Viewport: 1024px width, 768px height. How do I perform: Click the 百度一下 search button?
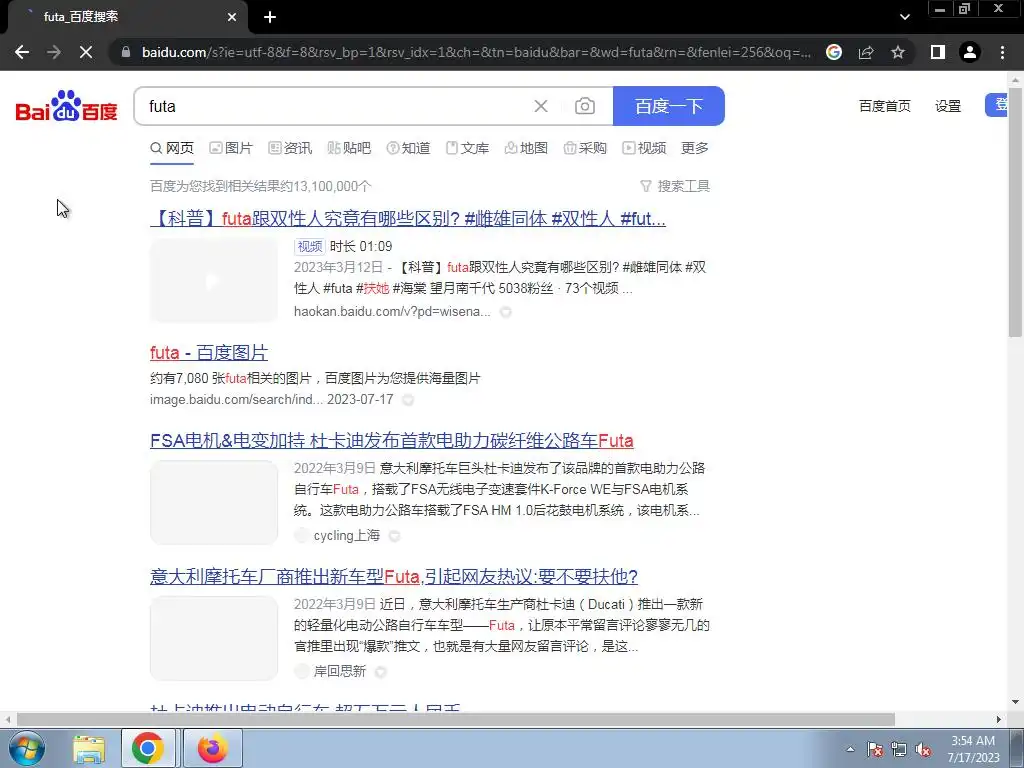(669, 106)
